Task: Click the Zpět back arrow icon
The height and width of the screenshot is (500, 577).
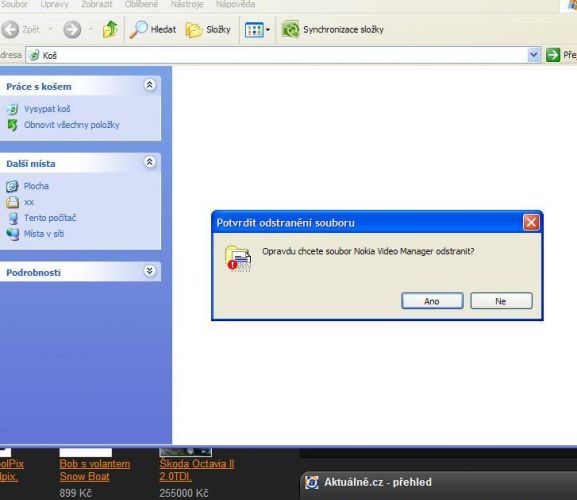Action: coord(10,29)
